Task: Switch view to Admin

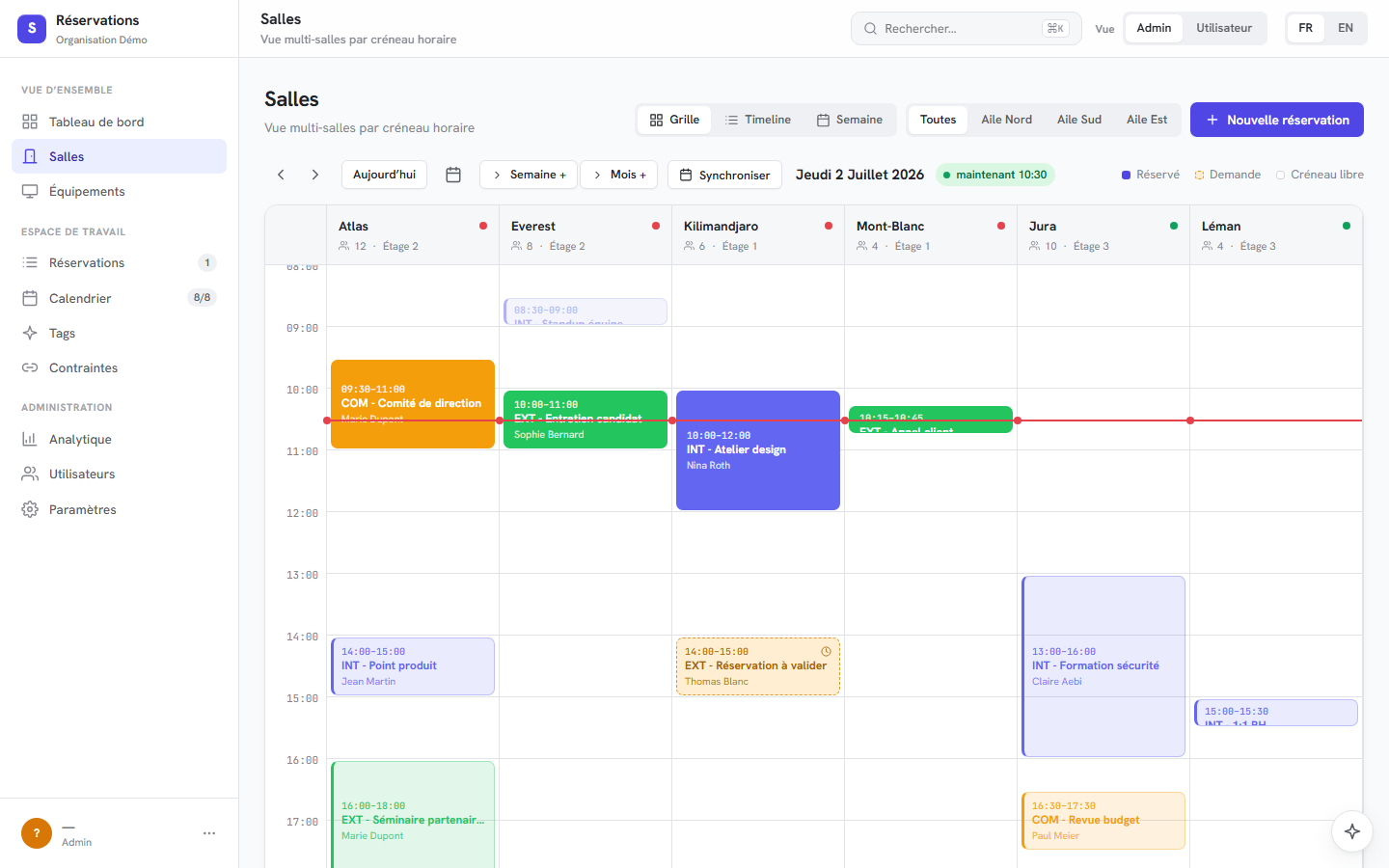Action: [x=1154, y=28]
